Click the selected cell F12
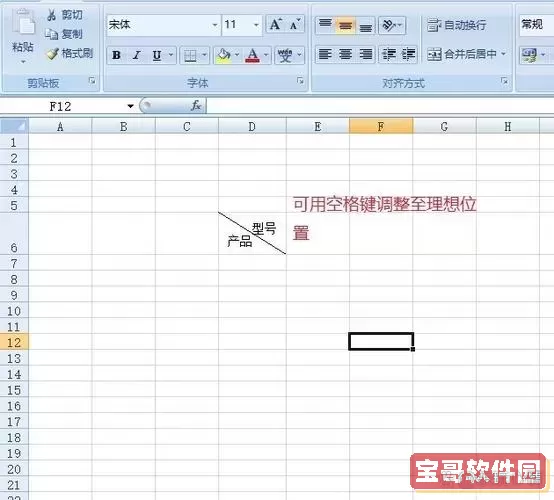The image size is (554, 500). [x=381, y=342]
